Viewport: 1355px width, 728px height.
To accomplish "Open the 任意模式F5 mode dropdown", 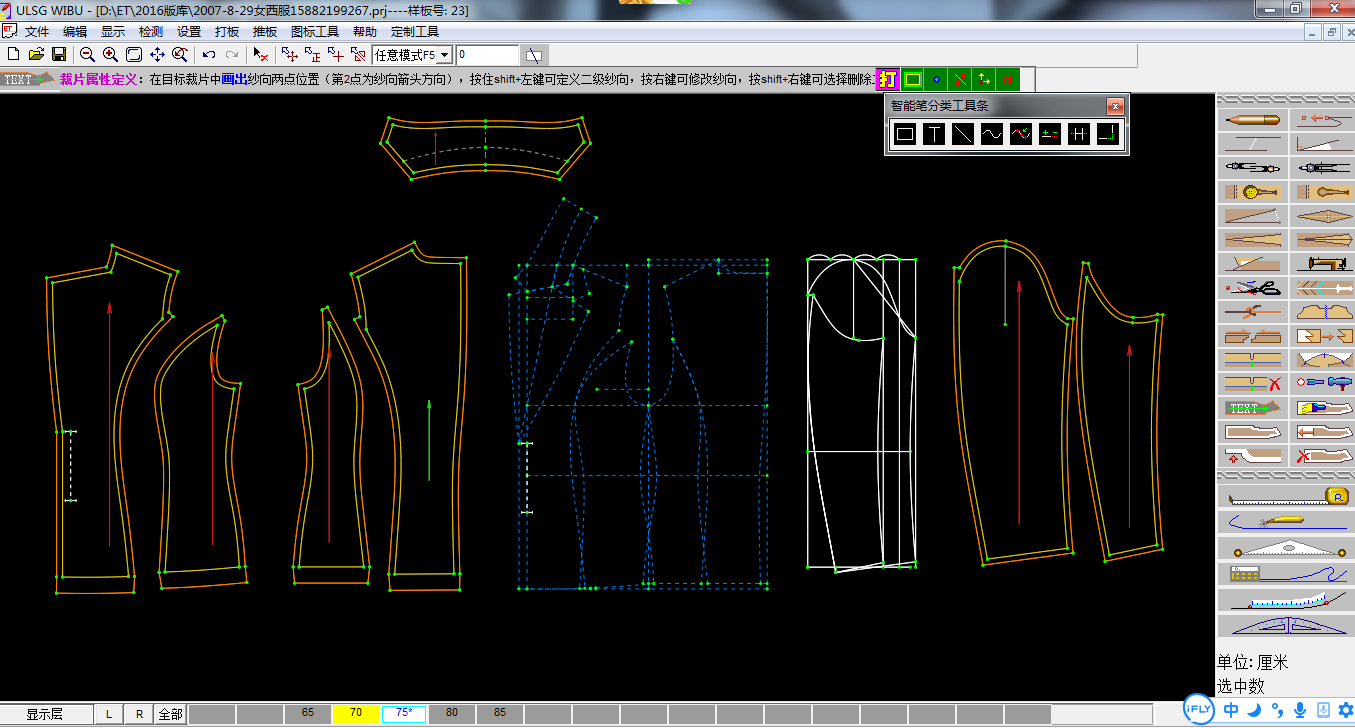I will click(x=444, y=55).
